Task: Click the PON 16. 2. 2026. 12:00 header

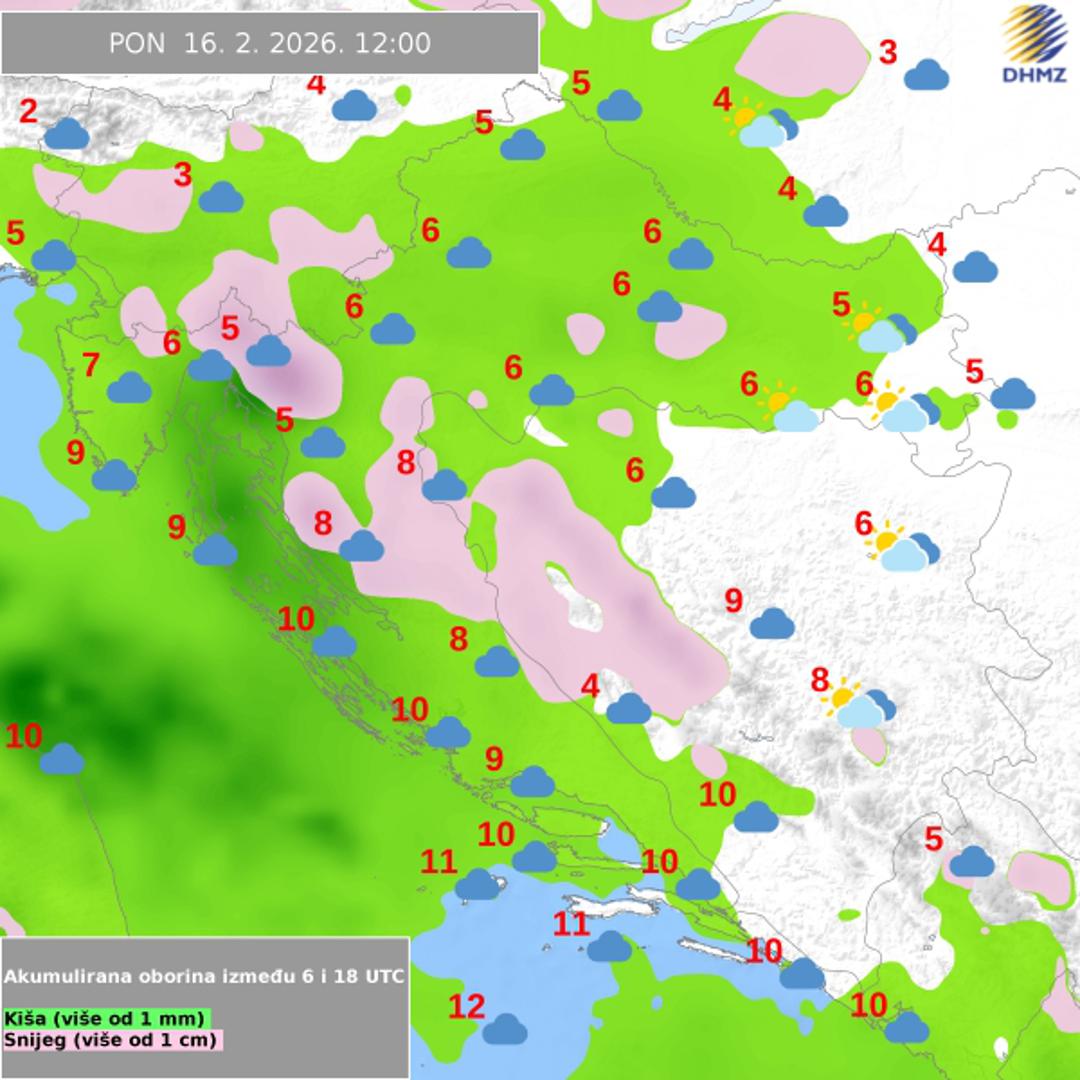Action: click(x=270, y=43)
